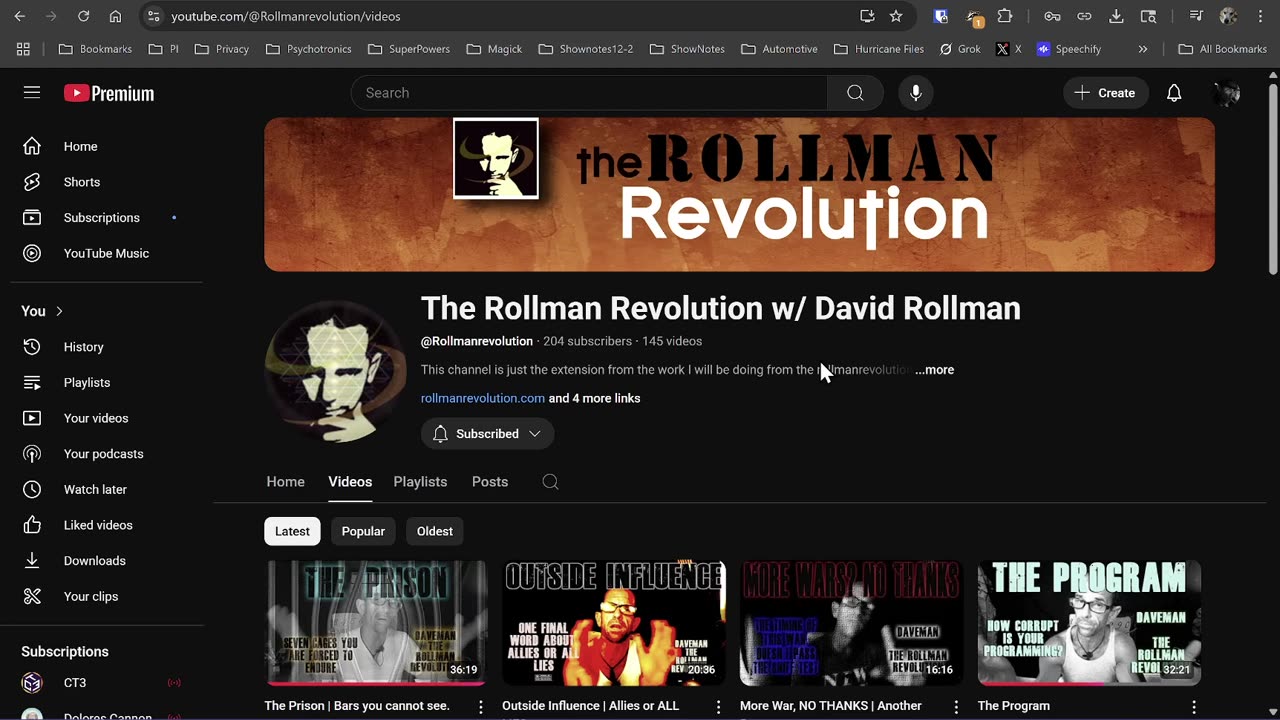Click into YouTube search field
Screen dimensions: 1280x720
tap(589, 93)
